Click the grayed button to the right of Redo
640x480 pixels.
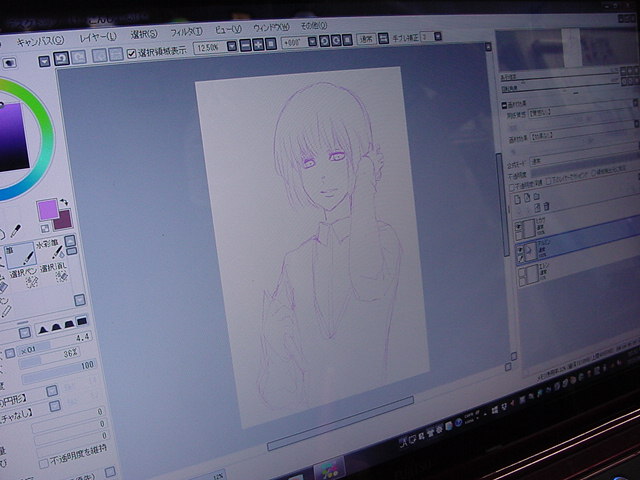click(100, 56)
